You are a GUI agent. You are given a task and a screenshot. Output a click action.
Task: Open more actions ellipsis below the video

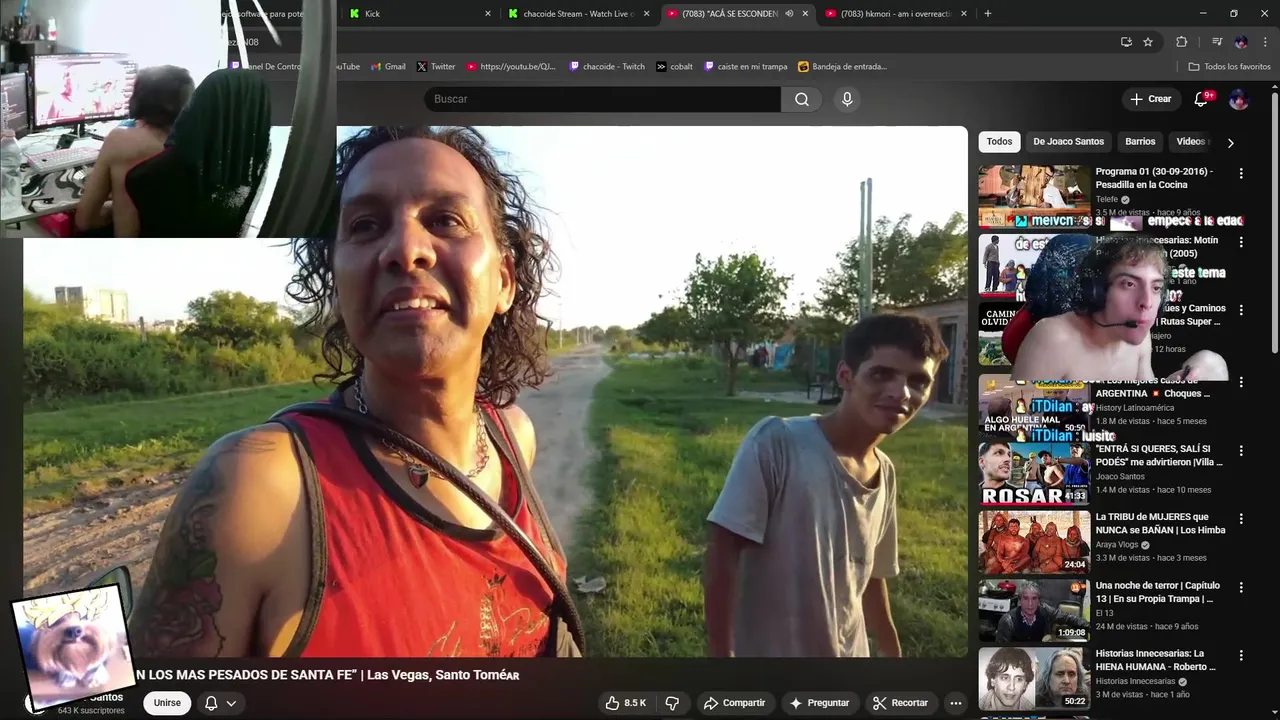[x=955, y=703]
